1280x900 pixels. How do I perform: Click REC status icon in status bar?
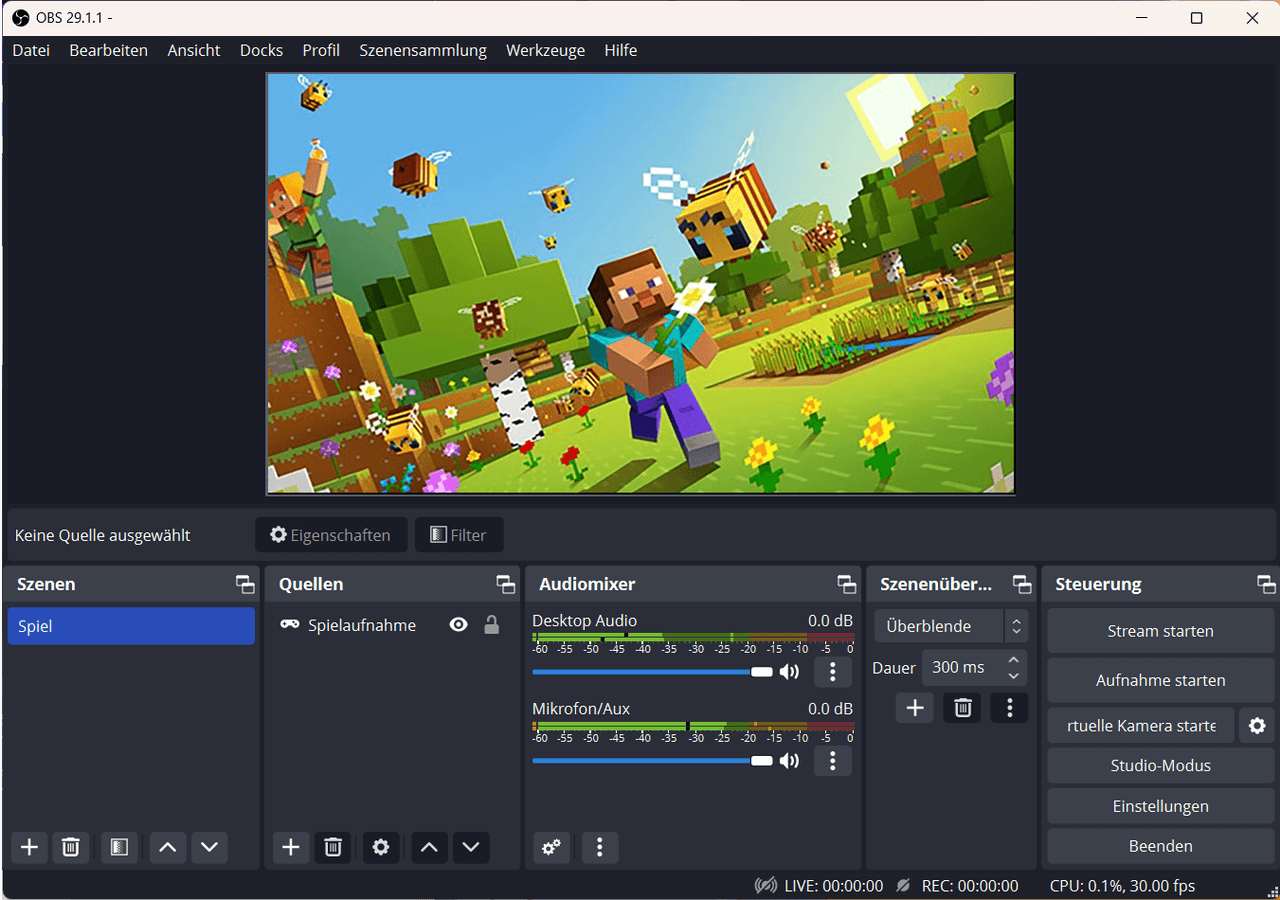(x=903, y=886)
